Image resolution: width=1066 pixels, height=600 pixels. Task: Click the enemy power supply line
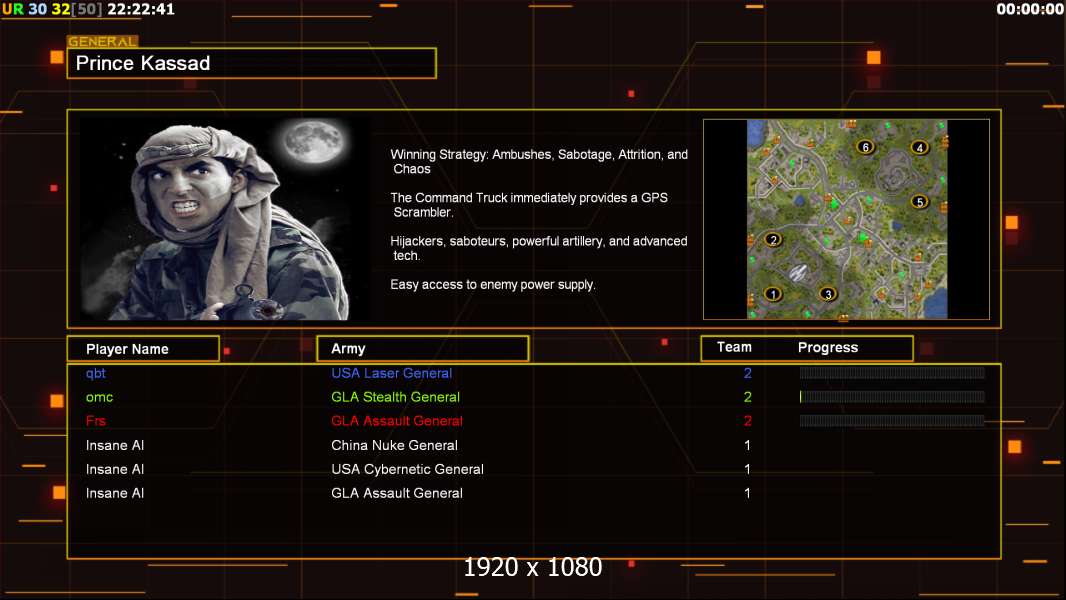point(493,285)
